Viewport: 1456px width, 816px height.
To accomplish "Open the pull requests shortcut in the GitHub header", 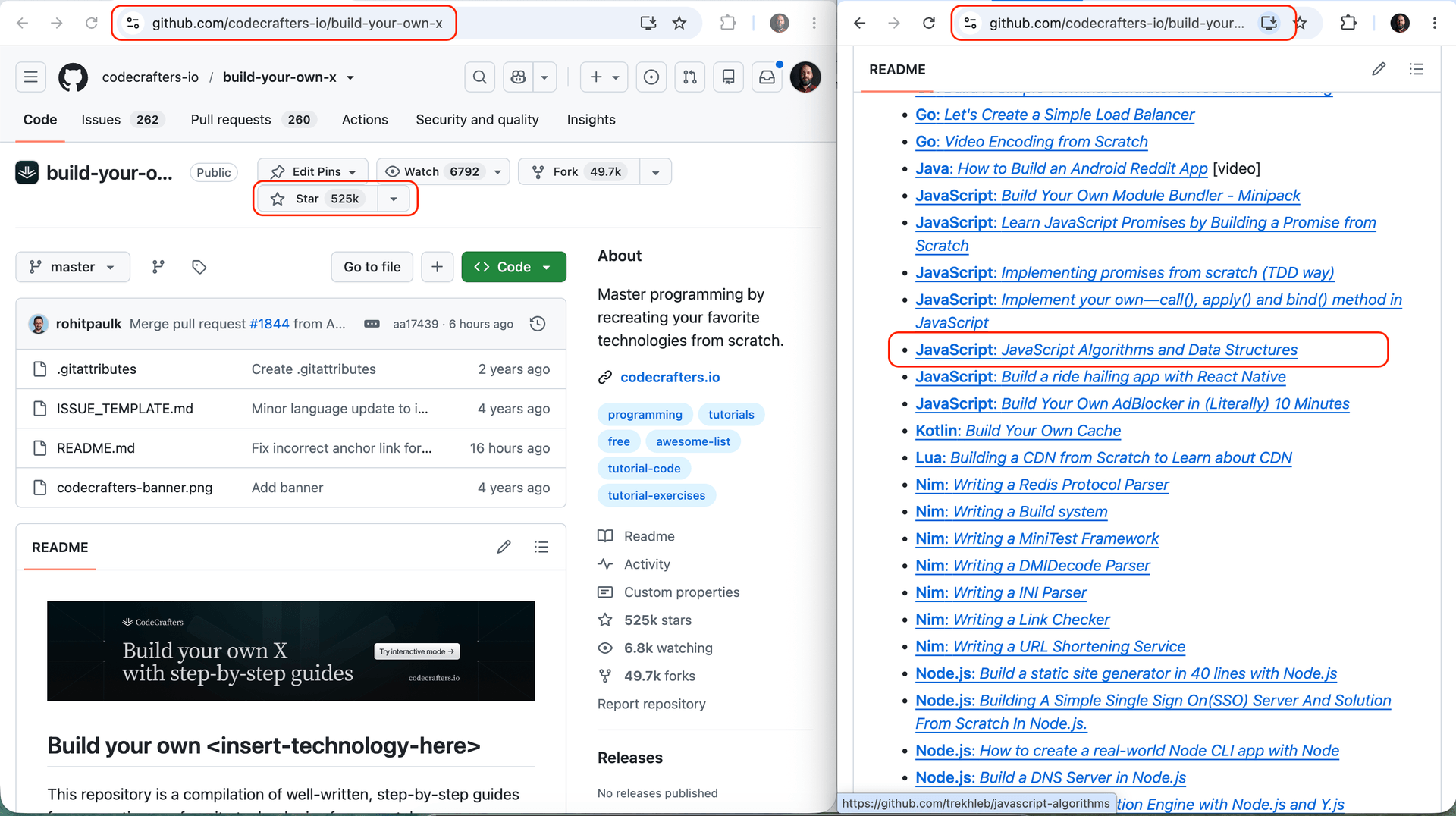I will click(690, 77).
